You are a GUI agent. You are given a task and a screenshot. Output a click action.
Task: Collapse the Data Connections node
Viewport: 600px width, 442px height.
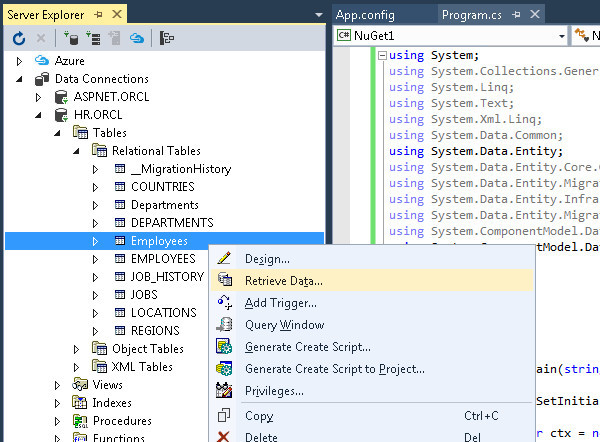click(21, 79)
